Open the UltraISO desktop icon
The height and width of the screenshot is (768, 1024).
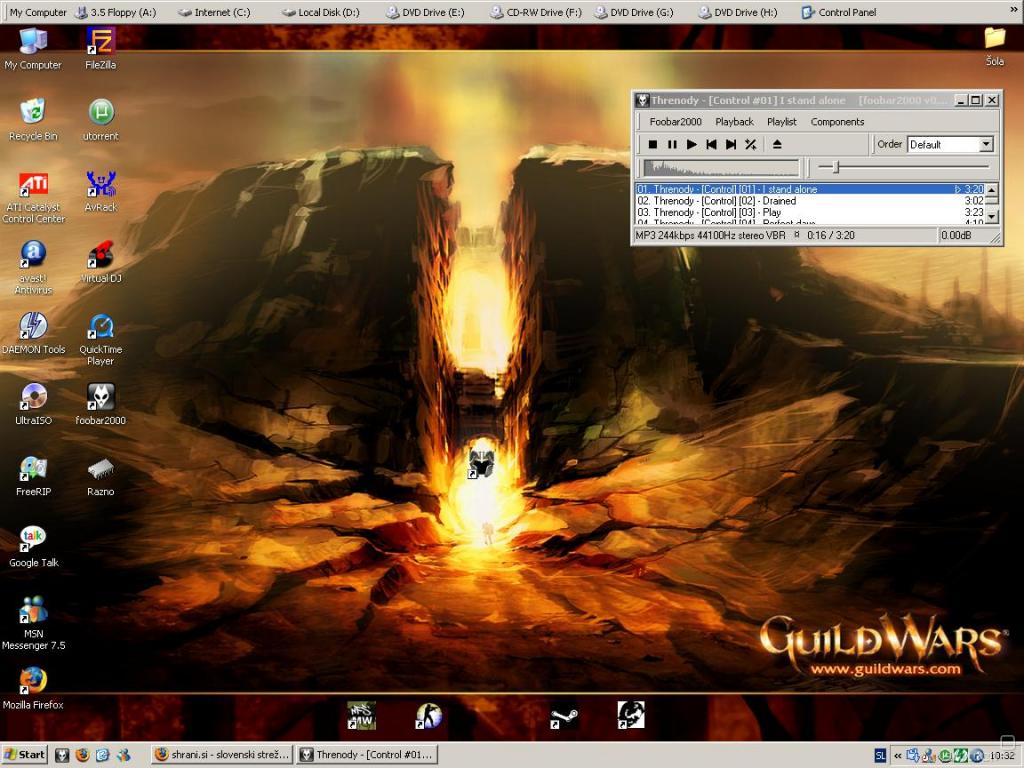pyautogui.click(x=33, y=404)
